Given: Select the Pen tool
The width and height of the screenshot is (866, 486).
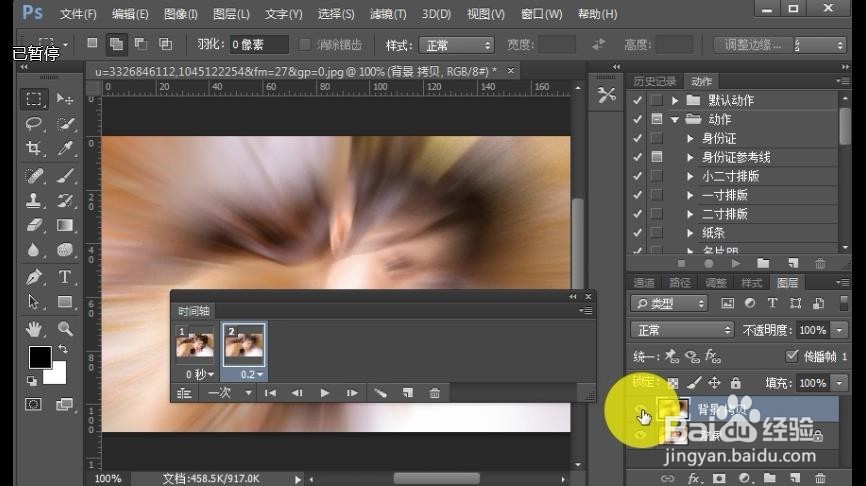Looking at the screenshot, I should [x=34, y=277].
